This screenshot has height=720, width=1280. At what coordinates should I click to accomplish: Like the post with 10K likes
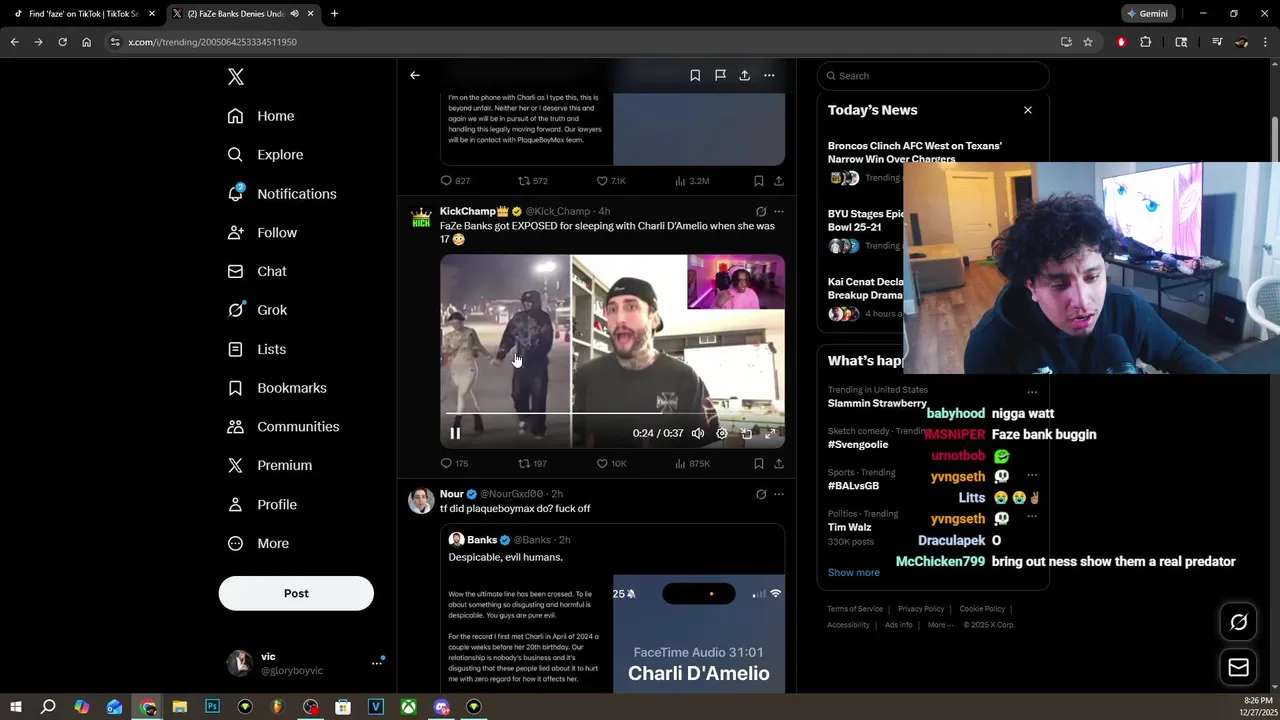click(x=611, y=464)
